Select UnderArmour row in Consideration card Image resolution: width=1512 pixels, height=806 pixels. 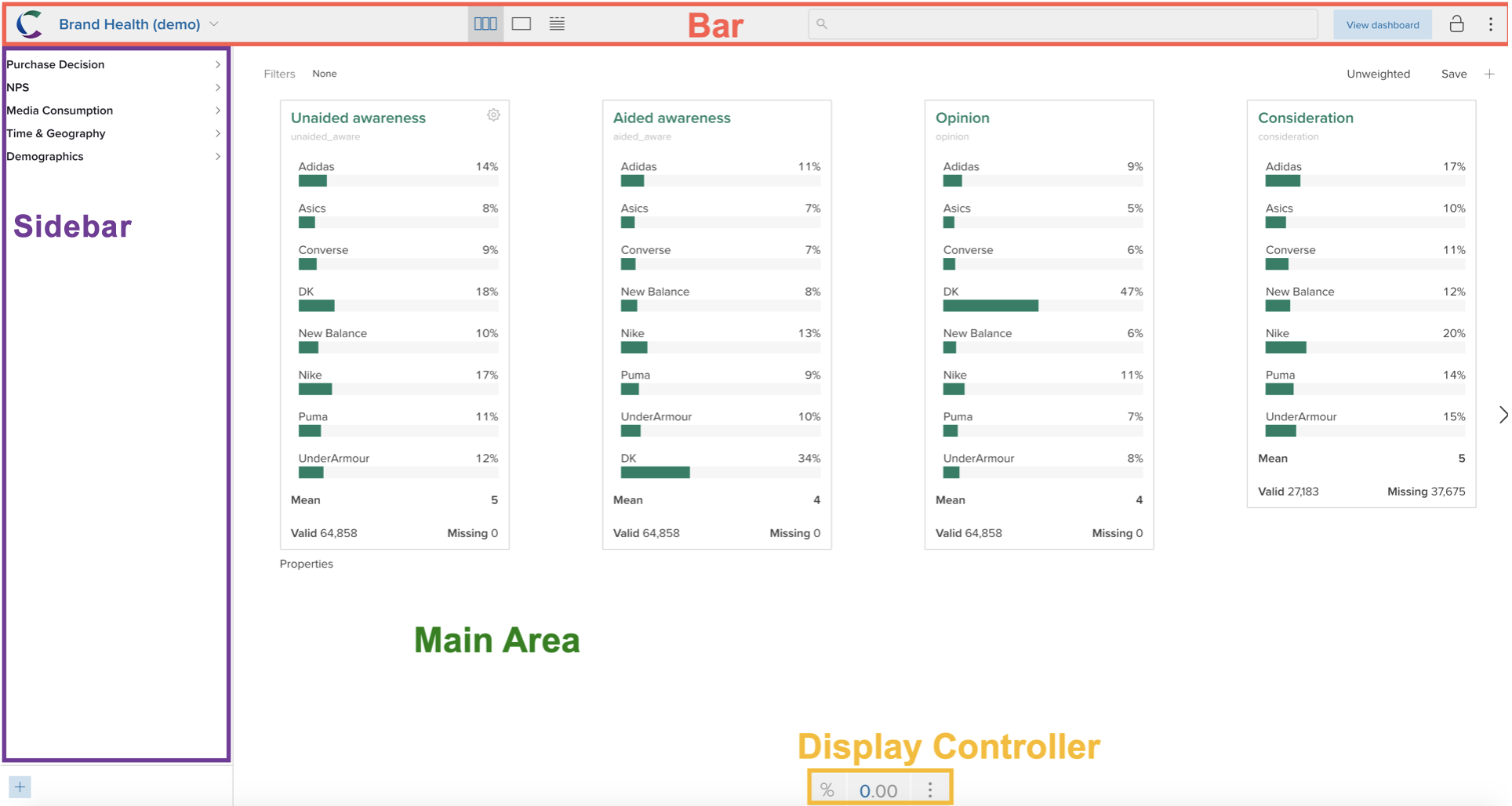pos(1365,423)
